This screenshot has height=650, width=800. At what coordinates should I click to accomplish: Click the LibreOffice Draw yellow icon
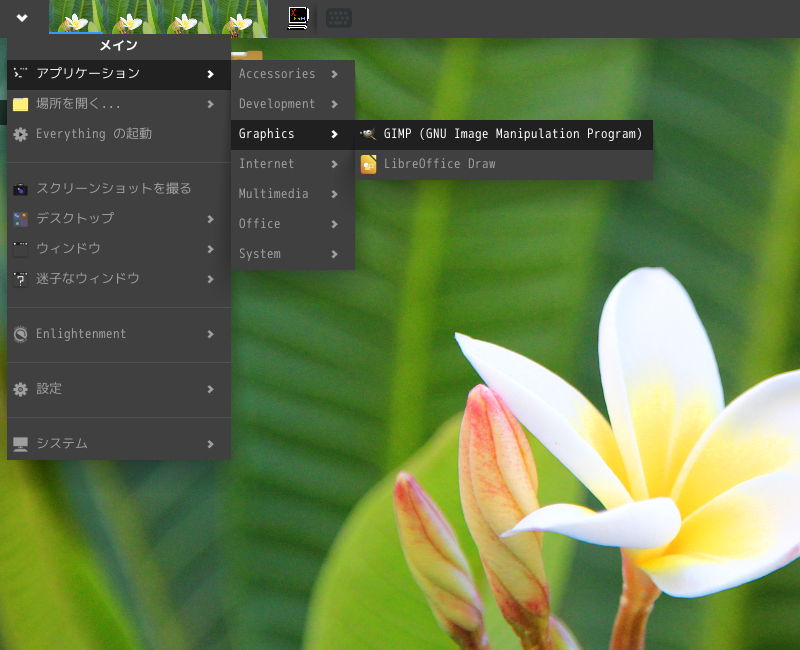[x=368, y=164]
